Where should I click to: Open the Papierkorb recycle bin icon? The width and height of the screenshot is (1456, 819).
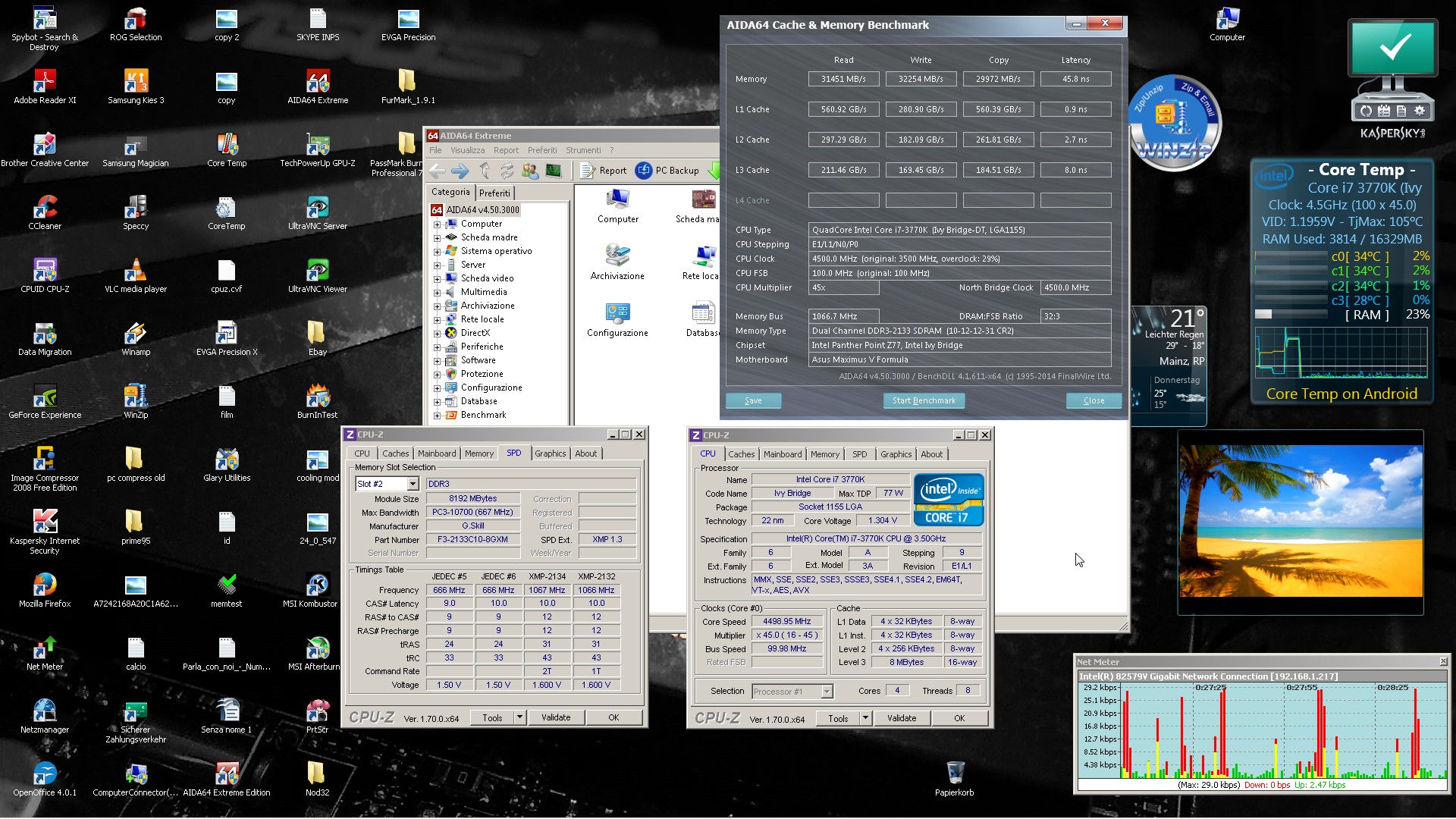(x=955, y=779)
